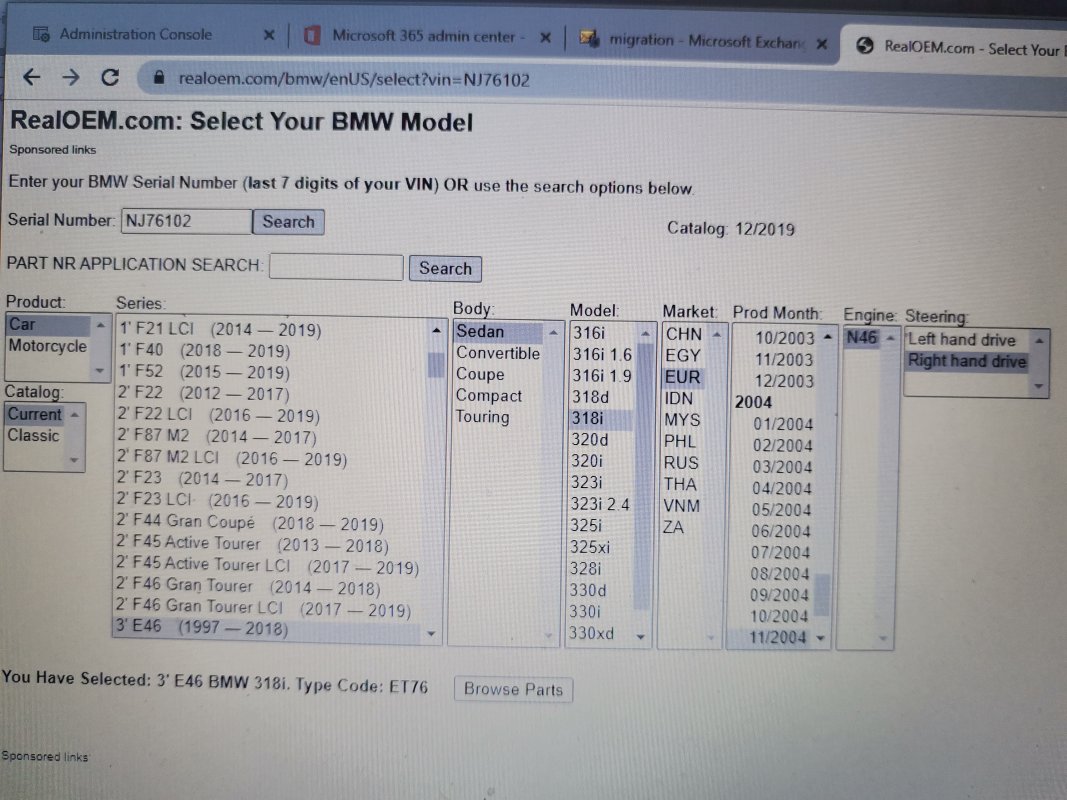Select model 318i
Screen dimensions: 1067x800
602,418
